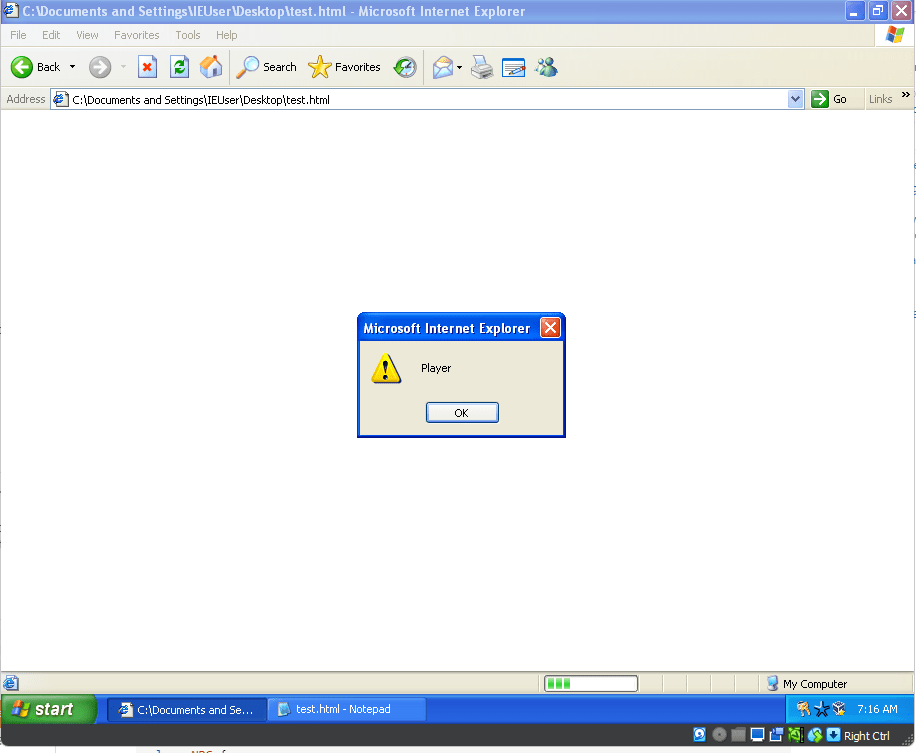916x753 pixels.
Task: Click the Forward arrow icon
Action: tap(100, 67)
